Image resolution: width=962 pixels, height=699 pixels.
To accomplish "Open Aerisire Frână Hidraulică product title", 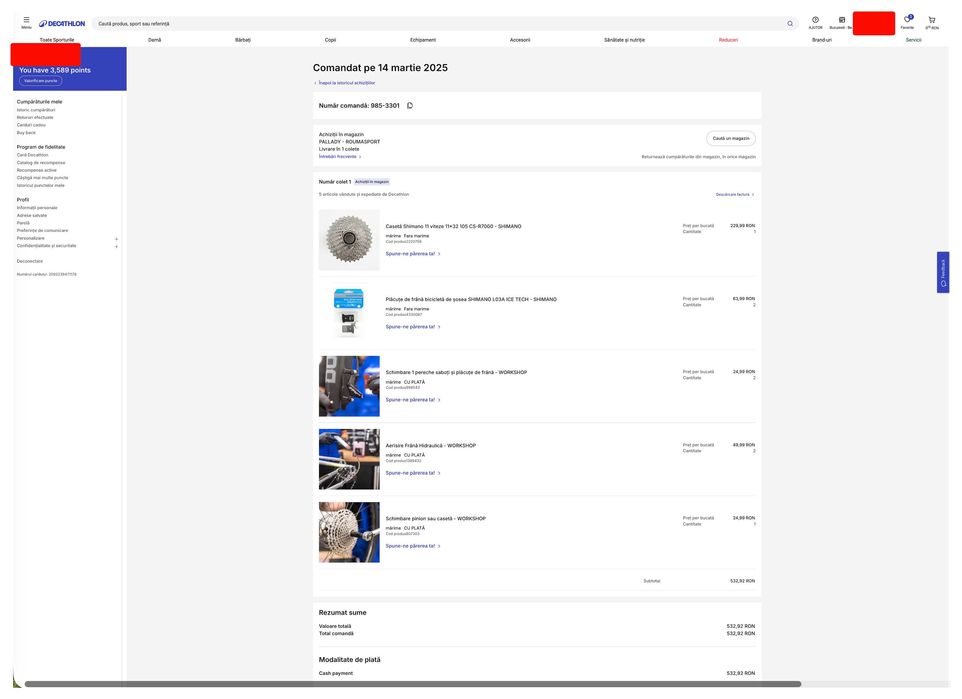I will [x=431, y=446].
